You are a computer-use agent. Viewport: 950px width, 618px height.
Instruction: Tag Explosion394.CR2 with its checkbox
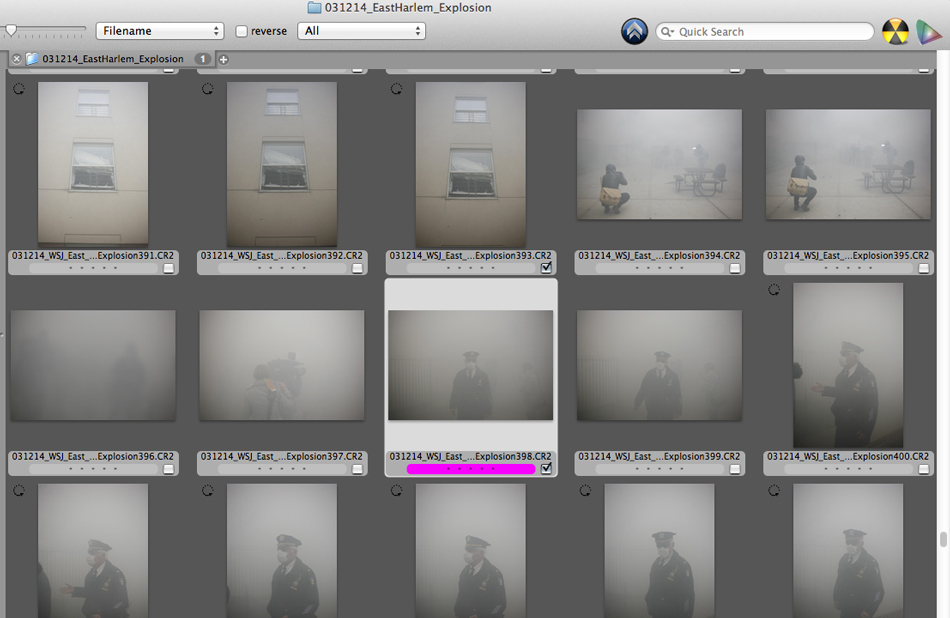[x=735, y=268]
